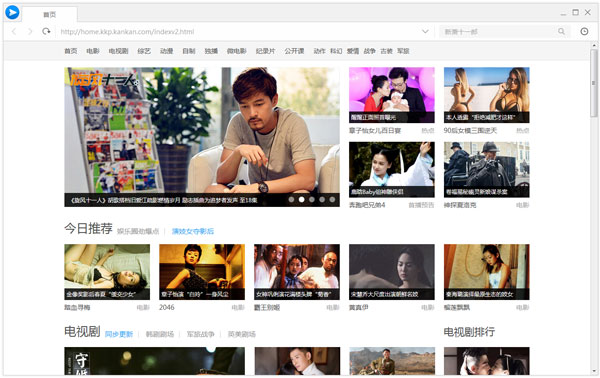This screenshot has width=600, height=378.
Task: Open the 纪录片 navigation item
Action: click(x=266, y=51)
